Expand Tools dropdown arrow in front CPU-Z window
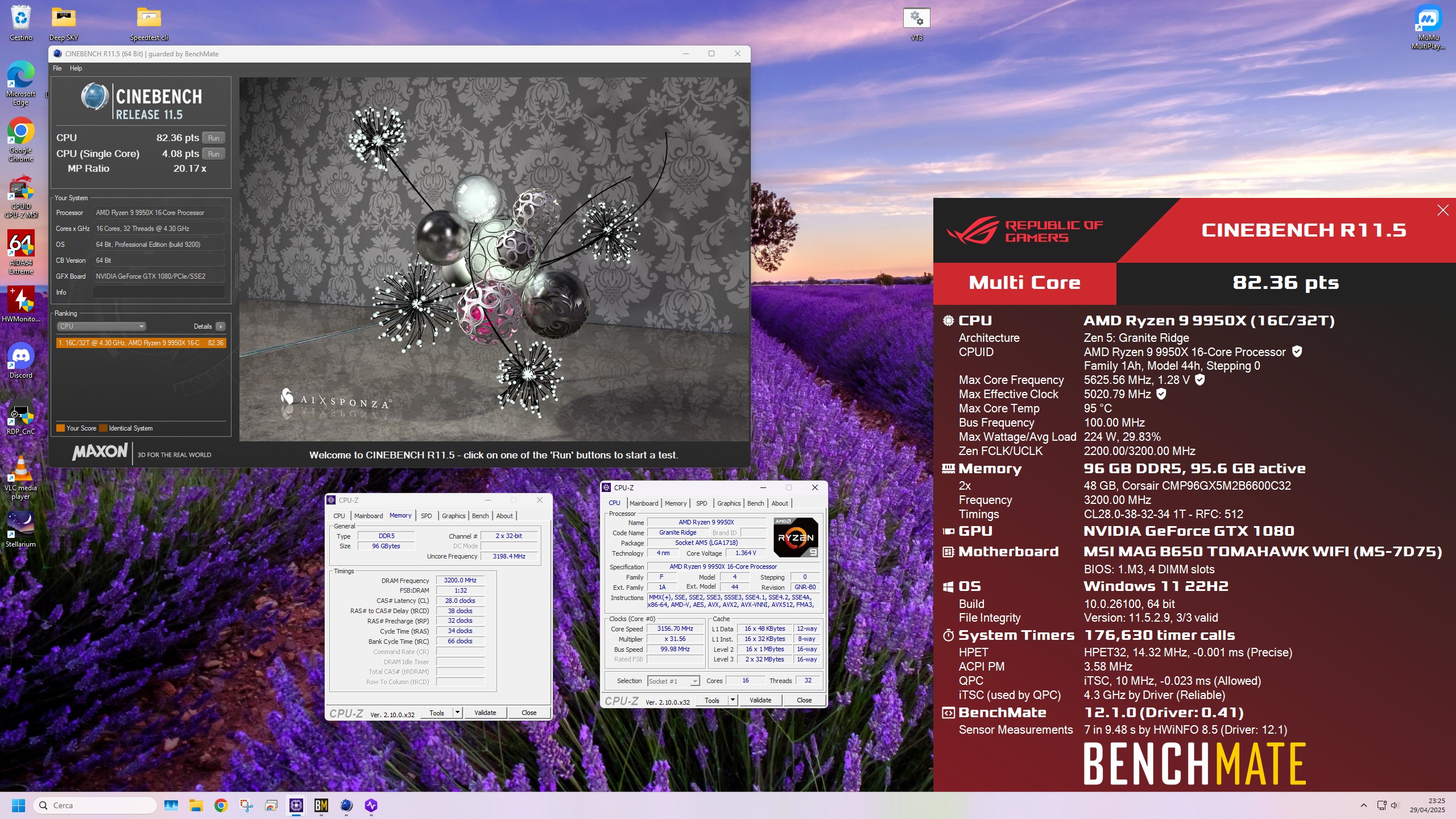Viewport: 1456px width, 819px height. [x=733, y=700]
